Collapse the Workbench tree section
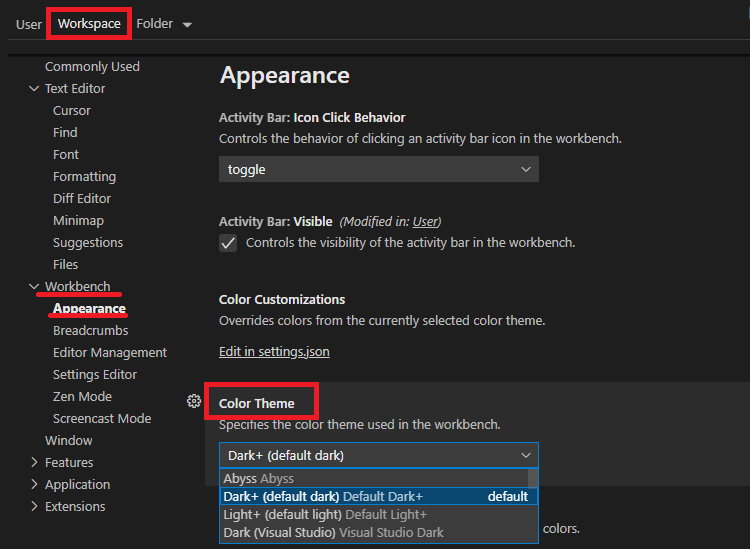 [x=35, y=287]
